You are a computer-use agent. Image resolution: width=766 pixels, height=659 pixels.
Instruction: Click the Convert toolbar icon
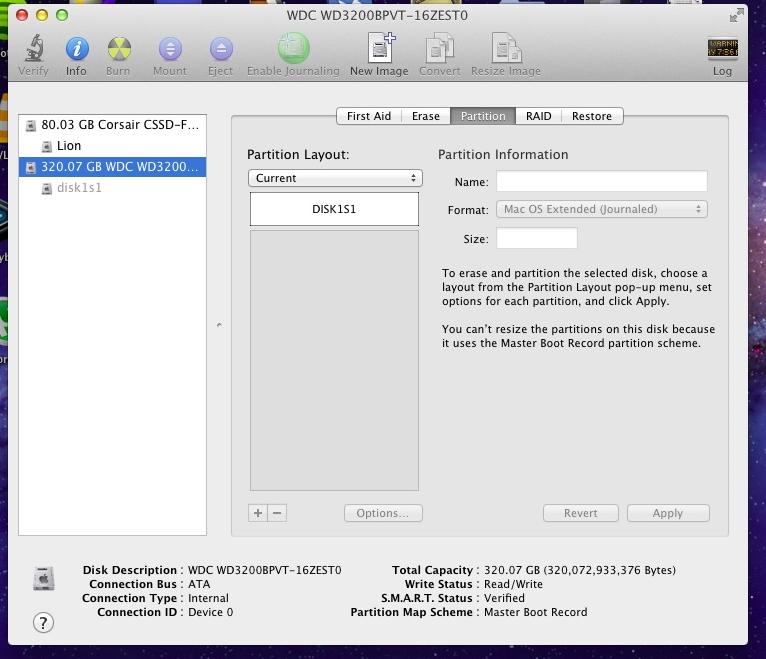point(440,47)
